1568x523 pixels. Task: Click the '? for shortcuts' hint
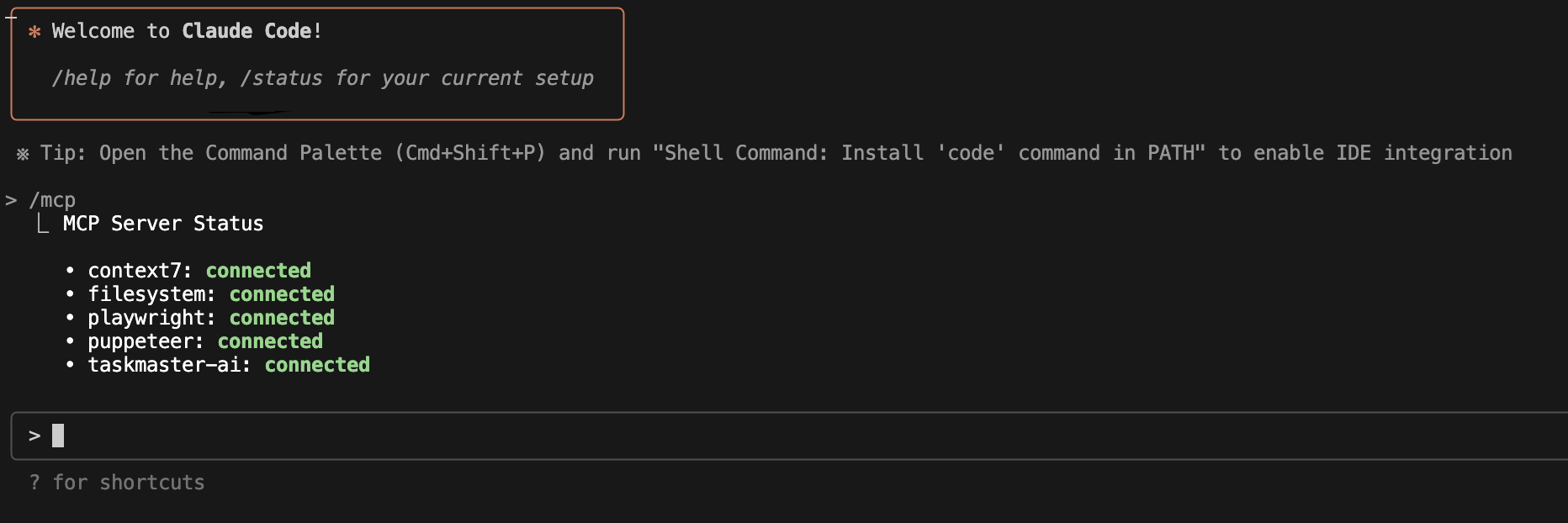(x=117, y=483)
